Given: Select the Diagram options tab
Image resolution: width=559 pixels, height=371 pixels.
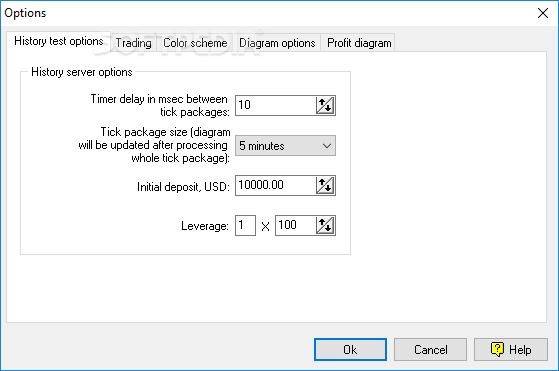Looking at the screenshot, I should pyautogui.click(x=277, y=43).
